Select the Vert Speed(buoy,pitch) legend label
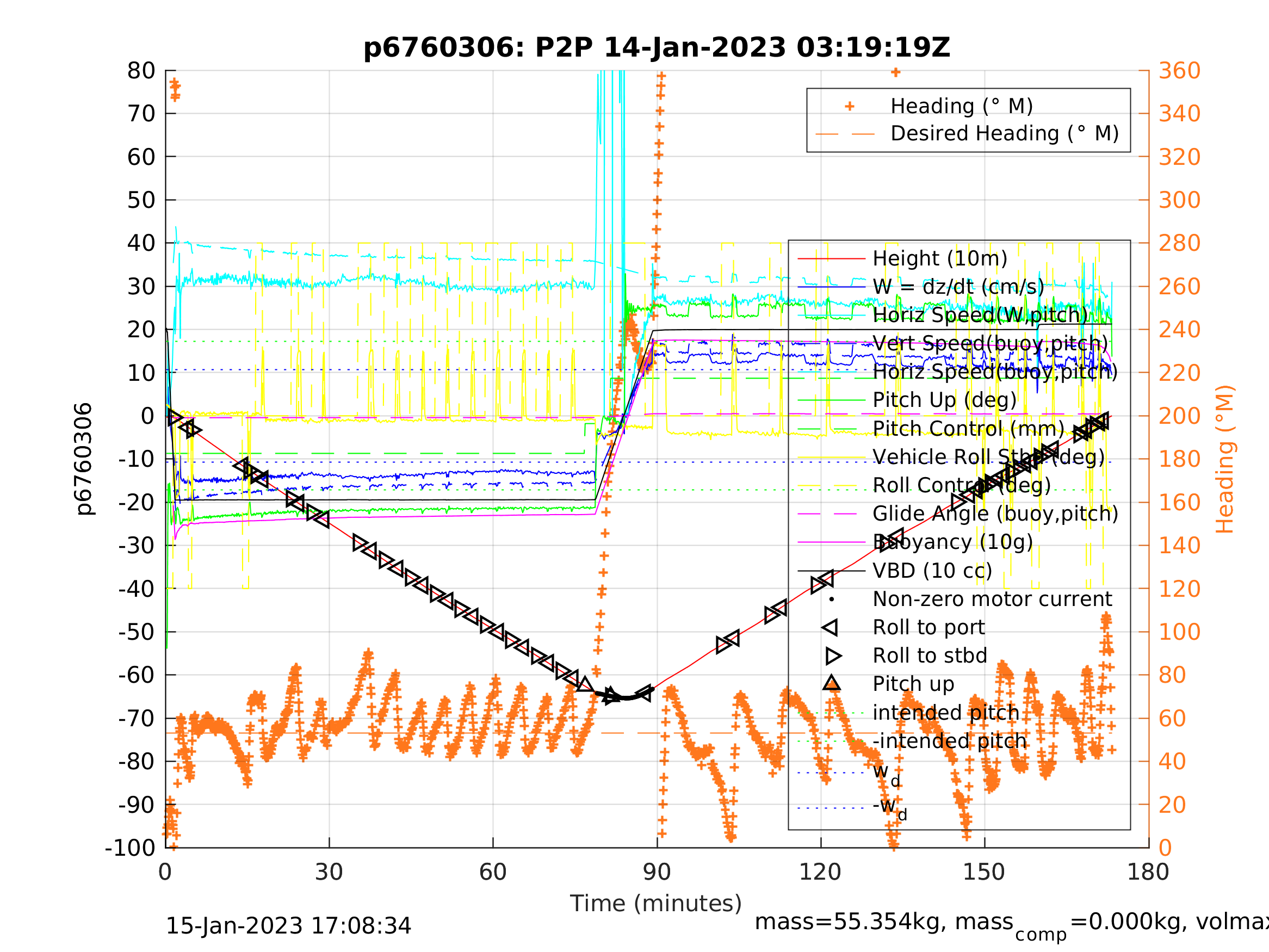This screenshot has width=1269, height=952. 991,344
